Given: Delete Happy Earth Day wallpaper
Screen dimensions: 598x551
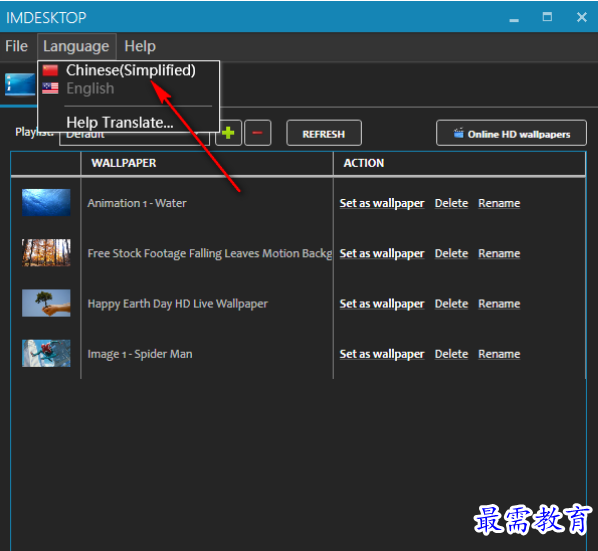Looking at the screenshot, I should point(451,304).
